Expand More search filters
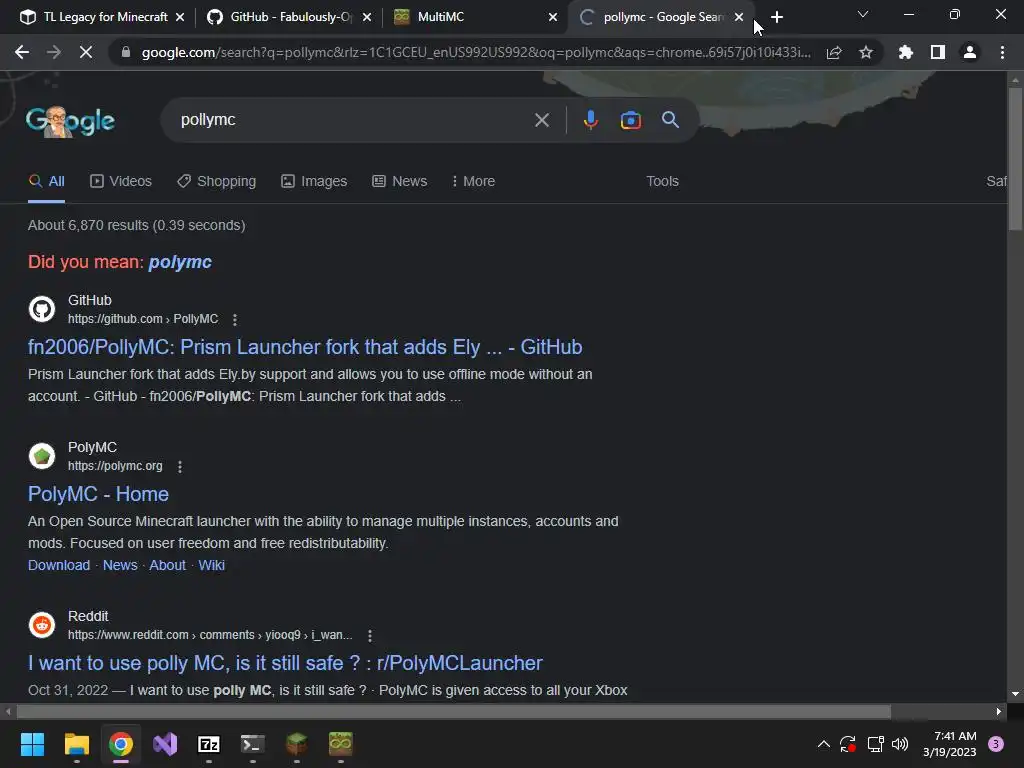 473,182
